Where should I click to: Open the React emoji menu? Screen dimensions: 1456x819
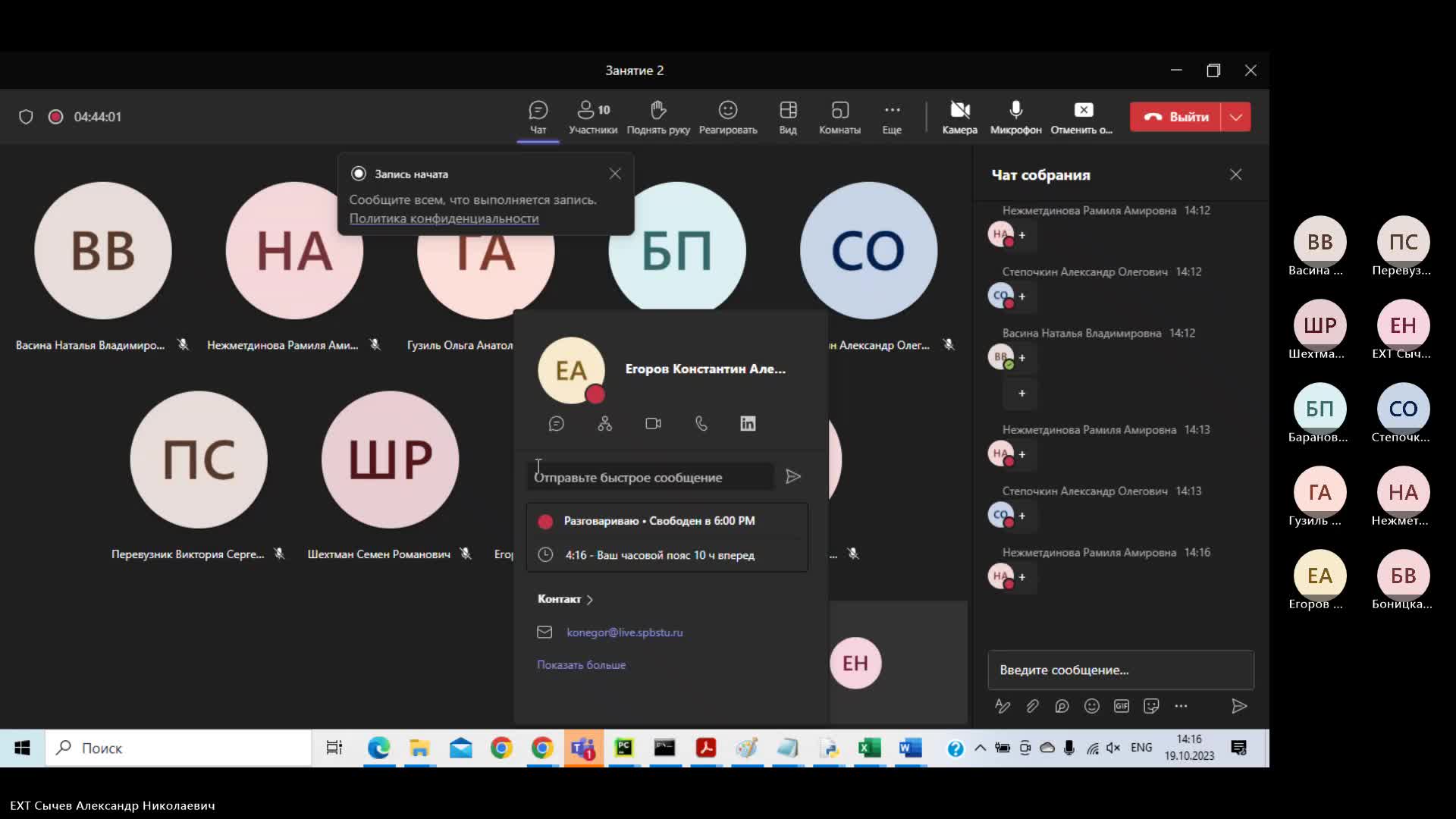tap(728, 118)
